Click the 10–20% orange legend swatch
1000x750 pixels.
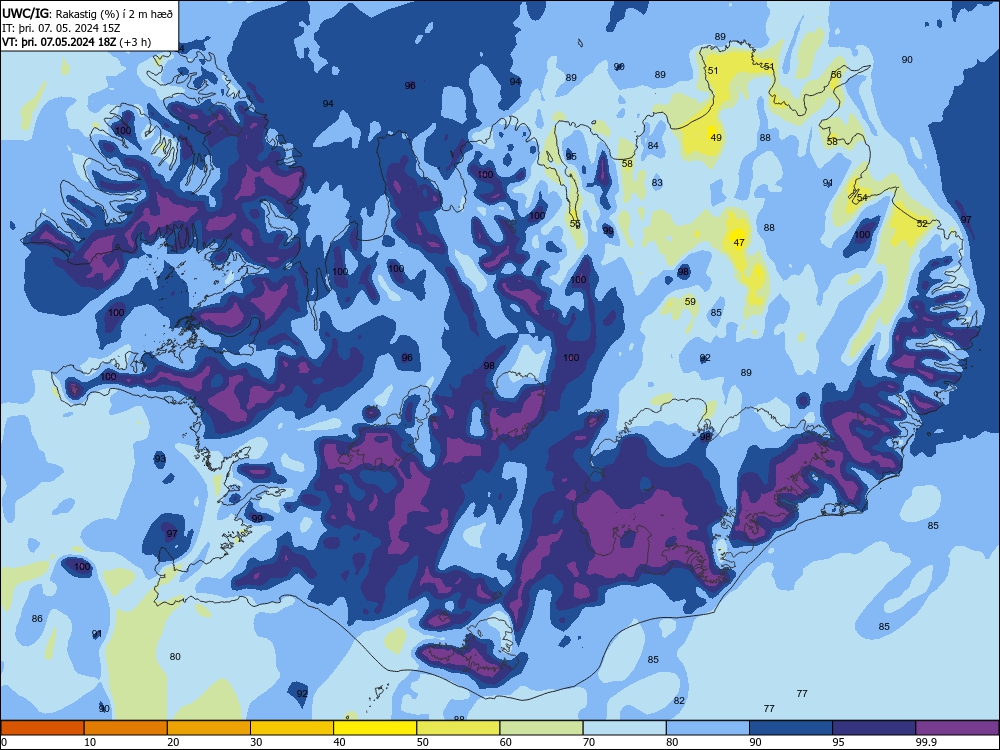[126, 728]
